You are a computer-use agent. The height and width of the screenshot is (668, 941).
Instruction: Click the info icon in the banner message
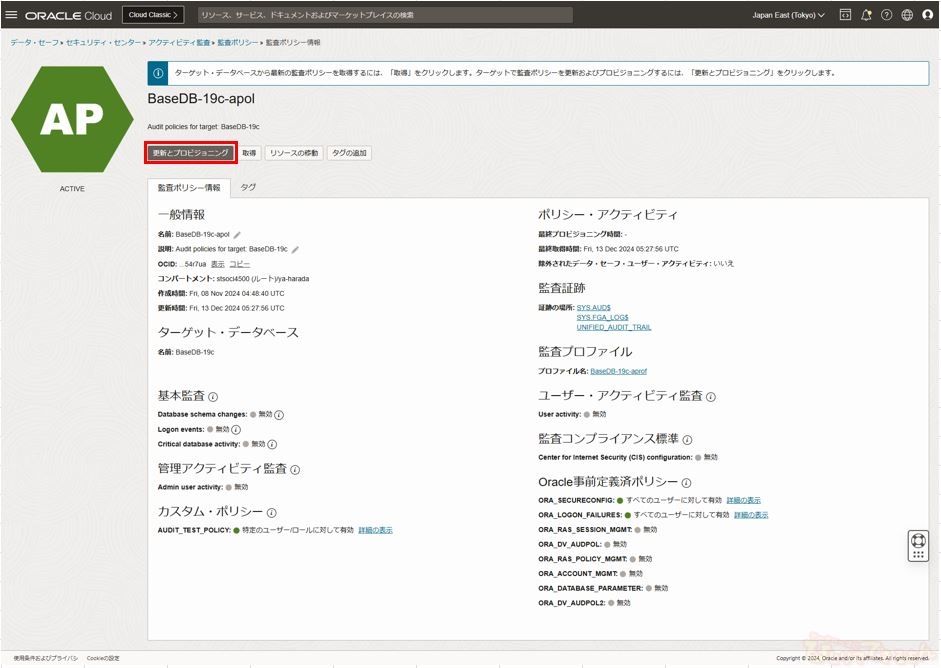click(x=158, y=73)
